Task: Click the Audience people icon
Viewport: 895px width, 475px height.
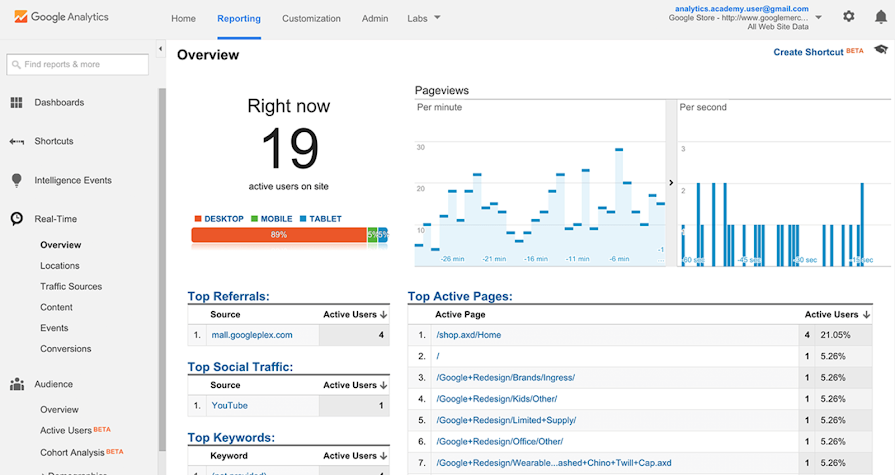Action: tap(17, 384)
